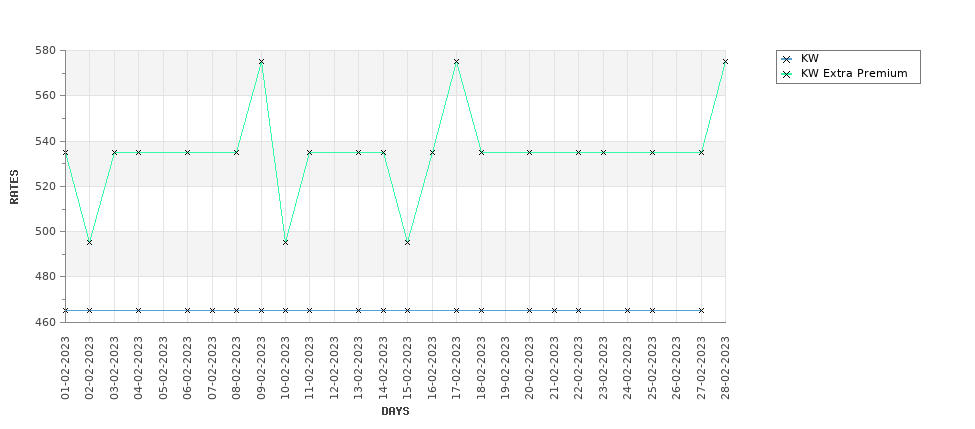975x429 pixels.
Task: Click the 19-02-2023 x-axis date label
Action: 506,367
